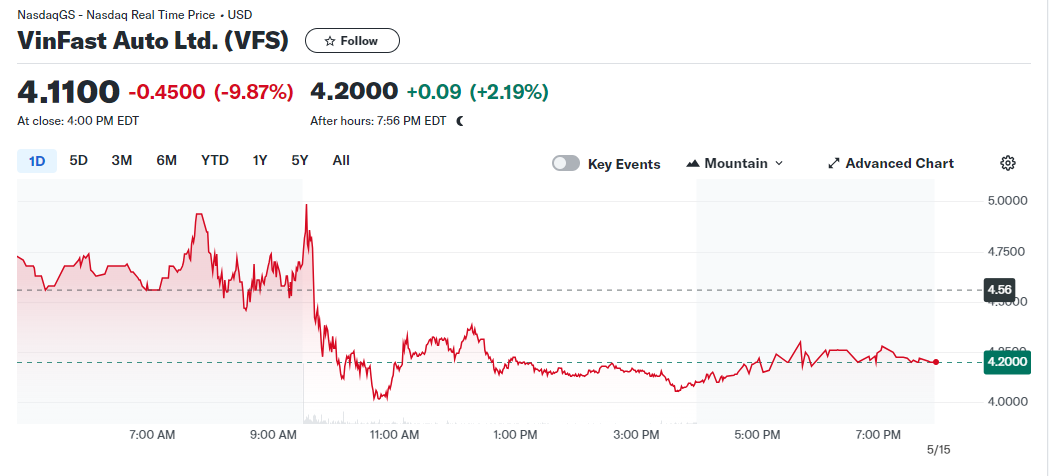The image size is (1049, 476).
Task: Click the VinFast Auto Ltd. (VFS) title
Action: pyautogui.click(x=153, y=41)
